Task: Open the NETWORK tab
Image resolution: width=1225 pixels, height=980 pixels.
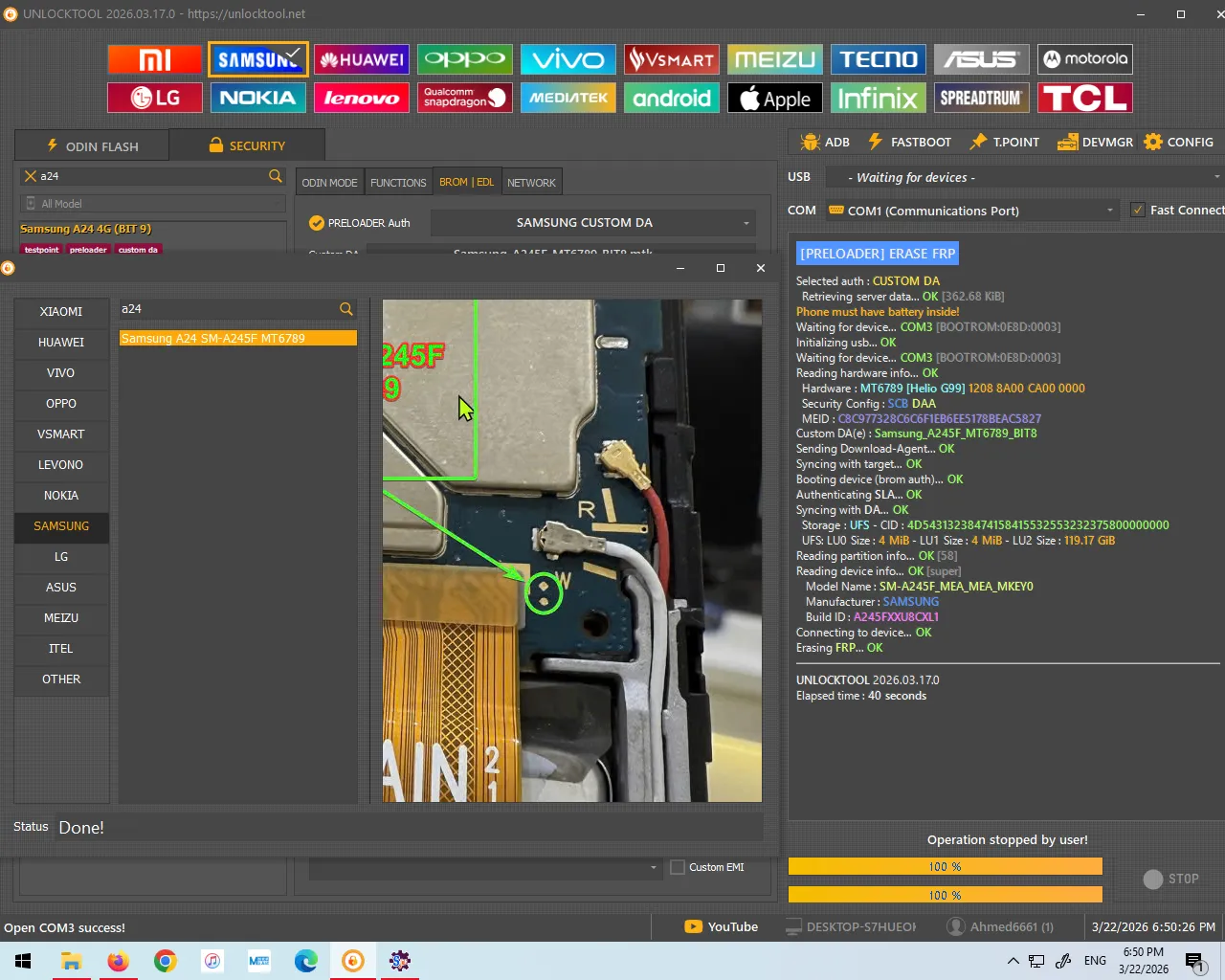Action: (x=531, y=183)
